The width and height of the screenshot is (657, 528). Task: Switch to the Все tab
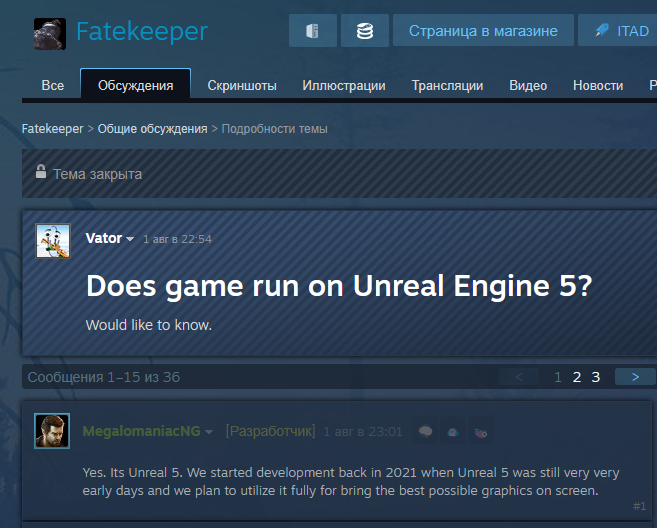[53, 85]
